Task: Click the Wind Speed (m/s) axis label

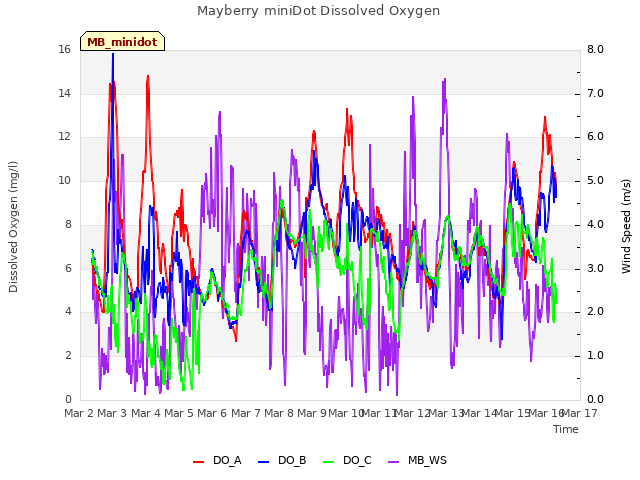Action: [626, 226]
